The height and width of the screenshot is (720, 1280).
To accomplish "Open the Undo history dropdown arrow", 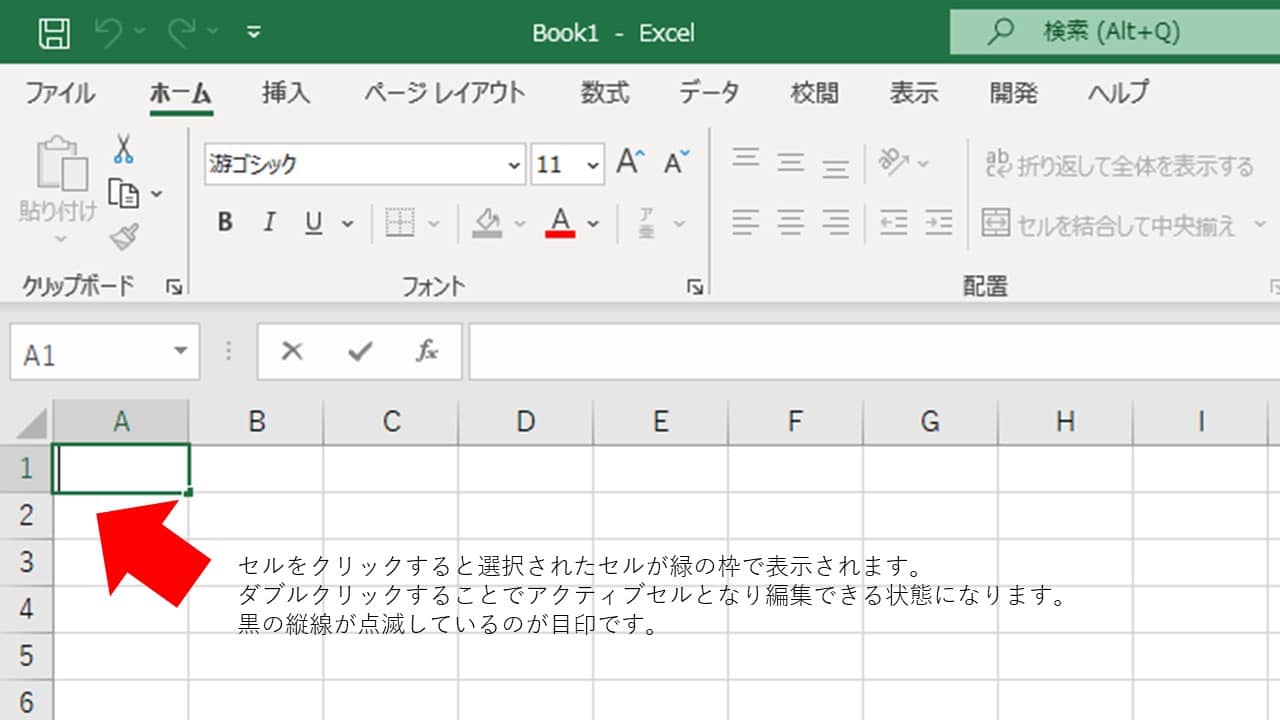I will (139, 33).
